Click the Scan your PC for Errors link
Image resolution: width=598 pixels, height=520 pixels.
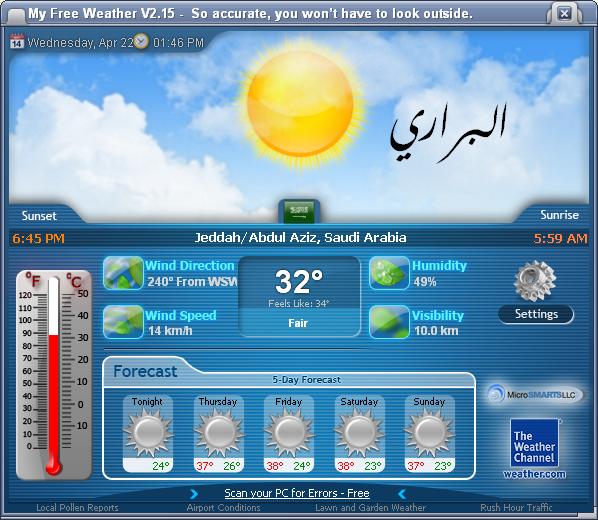coord(297,493)
